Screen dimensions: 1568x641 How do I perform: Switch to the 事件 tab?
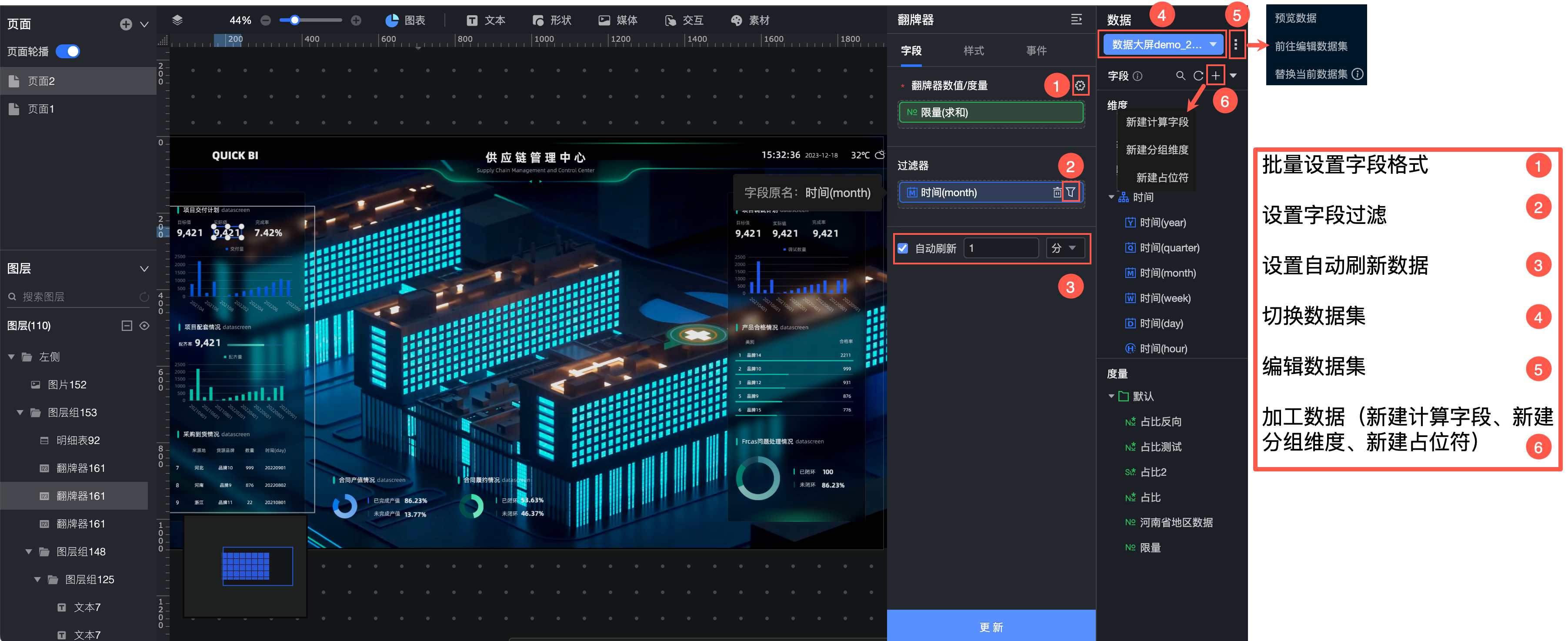(x=1036, y=51)
